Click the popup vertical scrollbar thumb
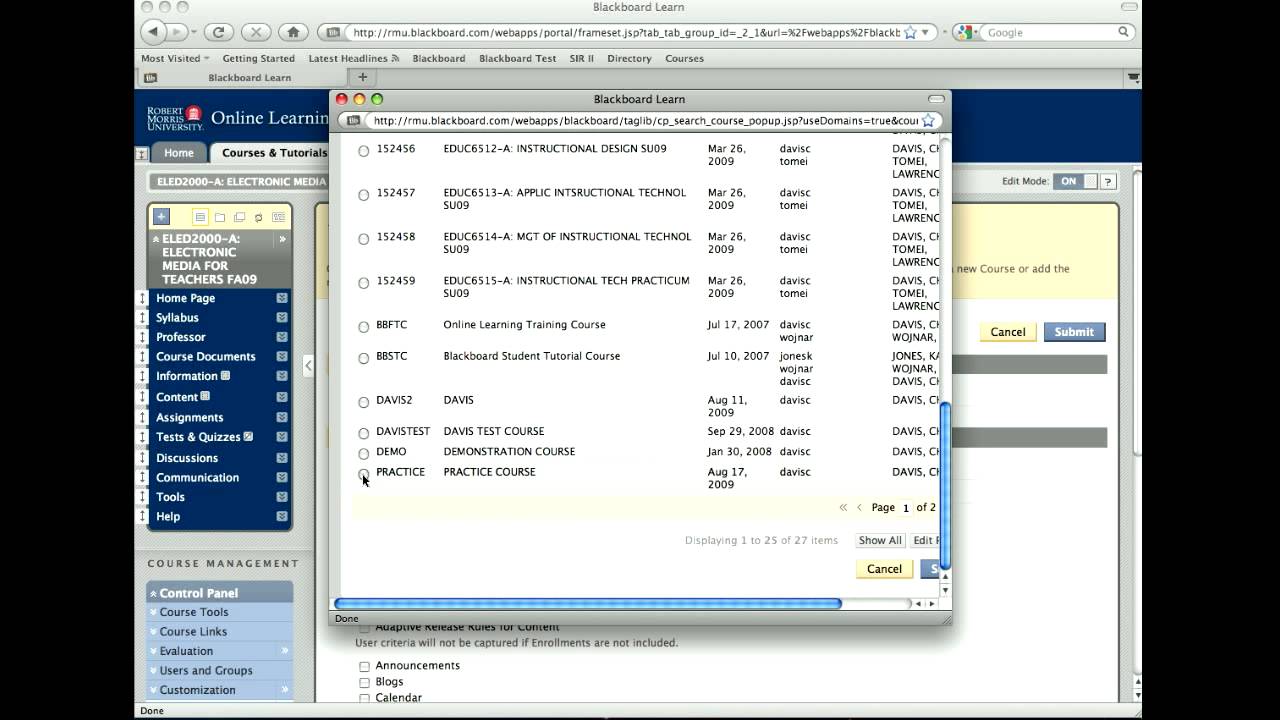Image resolution: width=1280 pixels, height=720 pixels. pos(946,487)
